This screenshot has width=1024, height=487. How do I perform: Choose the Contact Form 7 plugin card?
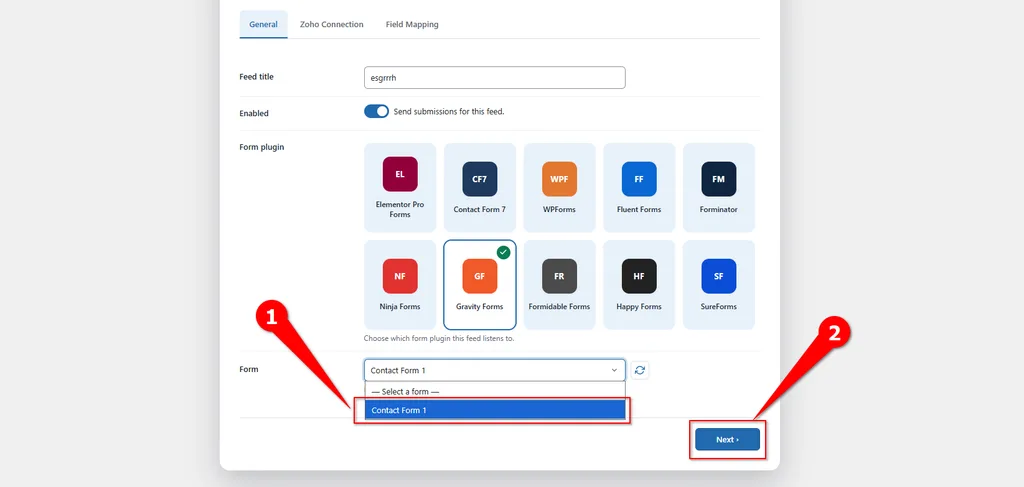pyautogui.click(x=479, y=187)
